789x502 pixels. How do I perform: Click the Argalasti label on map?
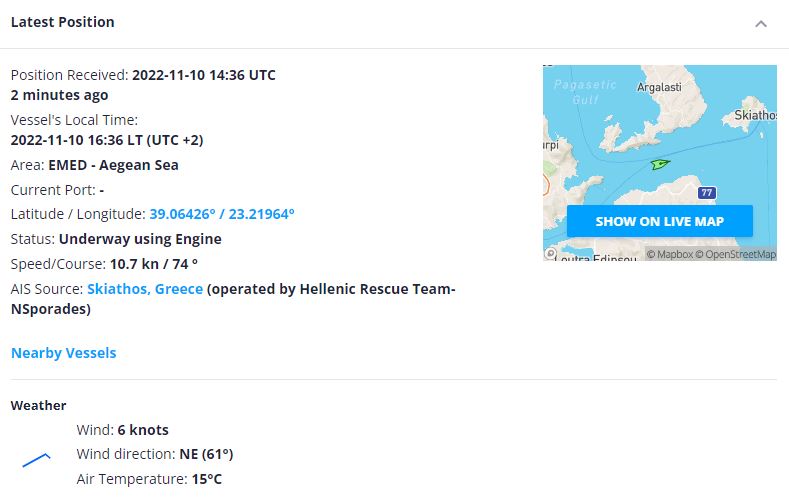[x=659, y=89]
